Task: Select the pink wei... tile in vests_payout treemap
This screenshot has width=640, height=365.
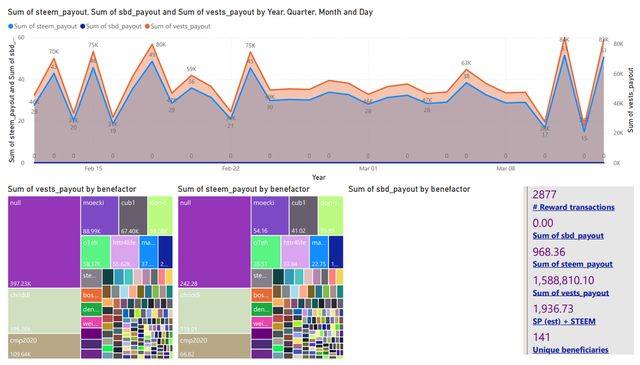Action: (91, 322)
